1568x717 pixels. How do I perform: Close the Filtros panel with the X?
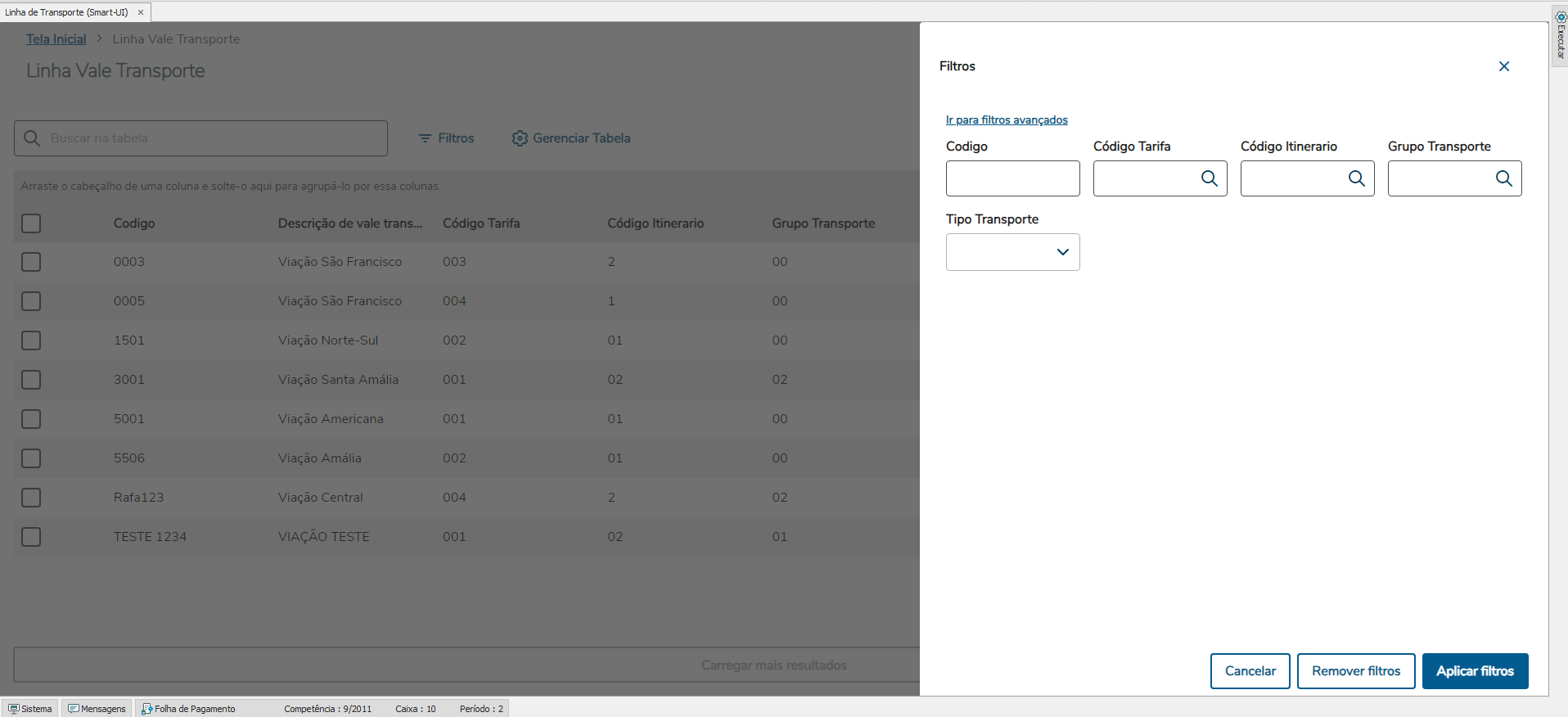pyautogui.click(x=1503, y=66)
